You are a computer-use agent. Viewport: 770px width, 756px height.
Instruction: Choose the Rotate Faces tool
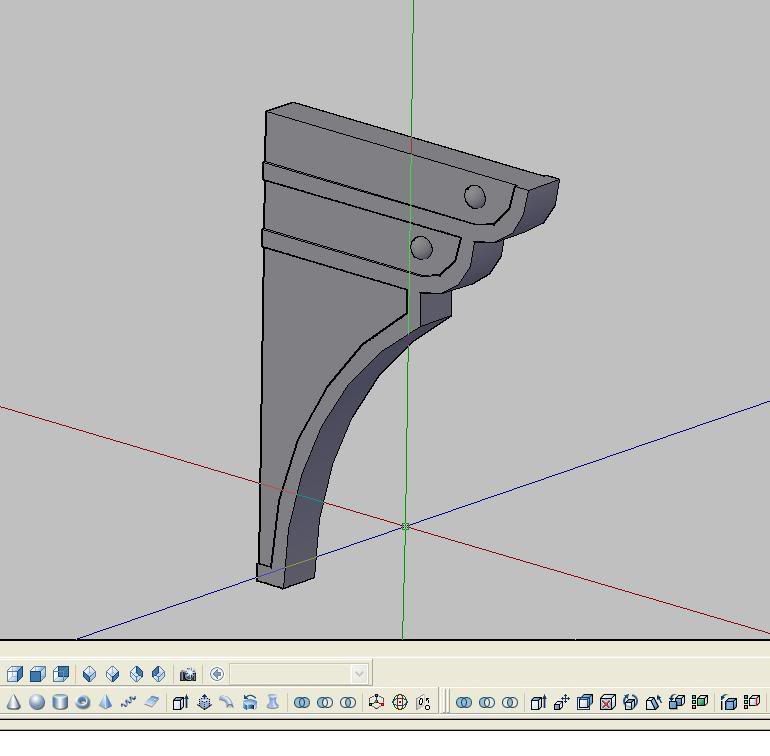point(630,703)
